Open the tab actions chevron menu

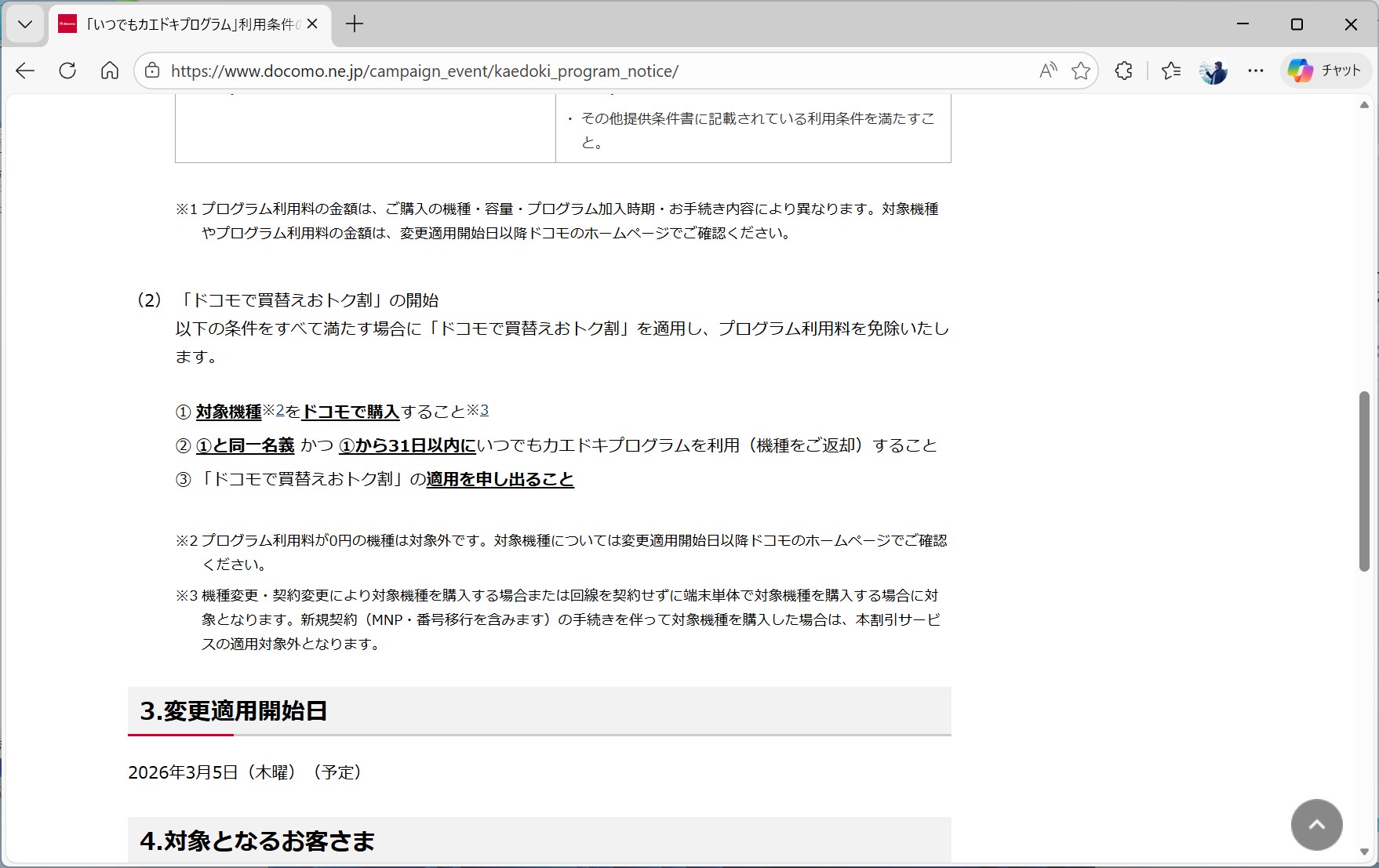click(x=24, y=24)
